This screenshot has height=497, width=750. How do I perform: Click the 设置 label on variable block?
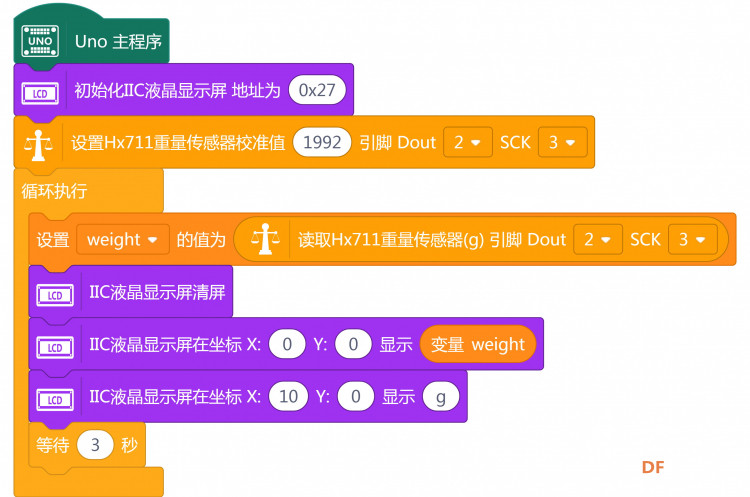click(53, 240)
